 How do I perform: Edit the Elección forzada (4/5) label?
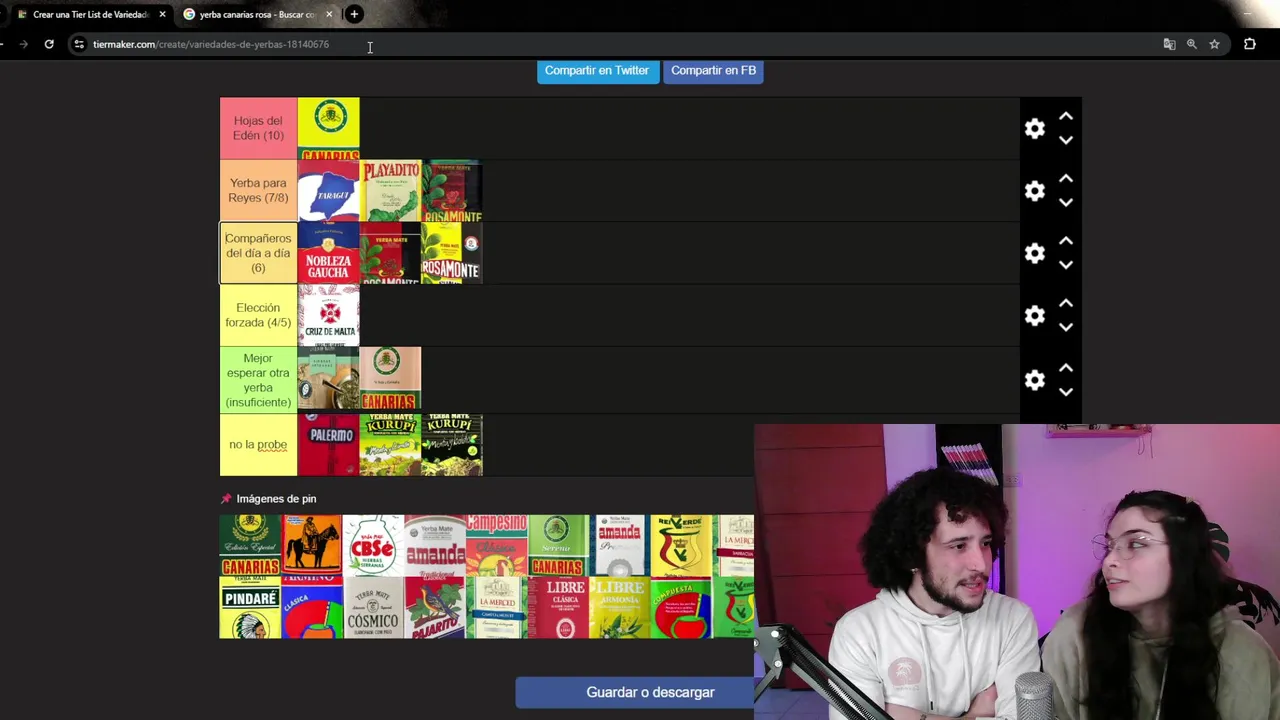pyautogui.click(x=258, y=315)
